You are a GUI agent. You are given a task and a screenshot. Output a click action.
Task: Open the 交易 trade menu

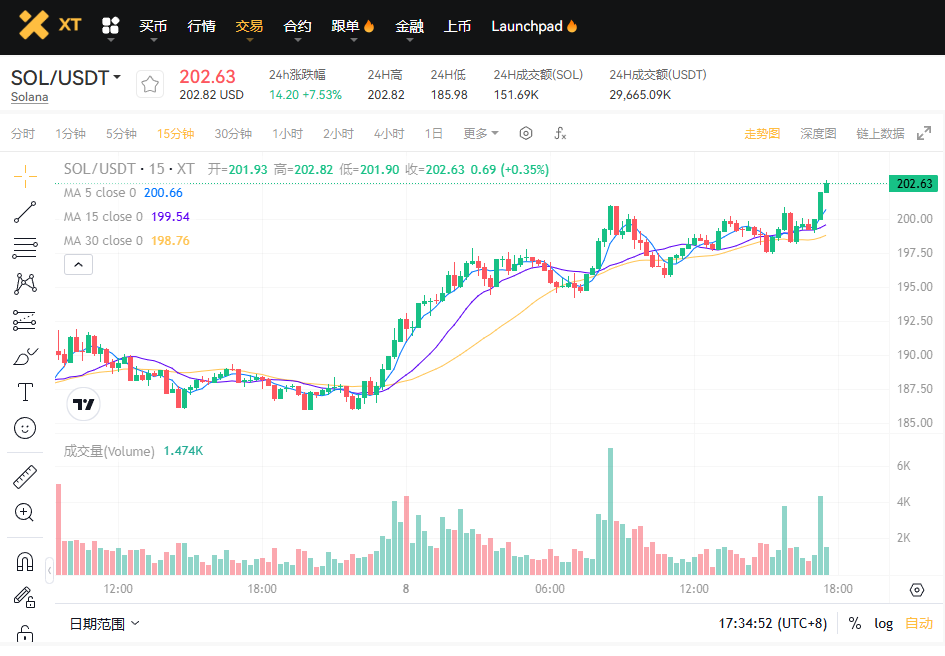(x=249, y=26)
